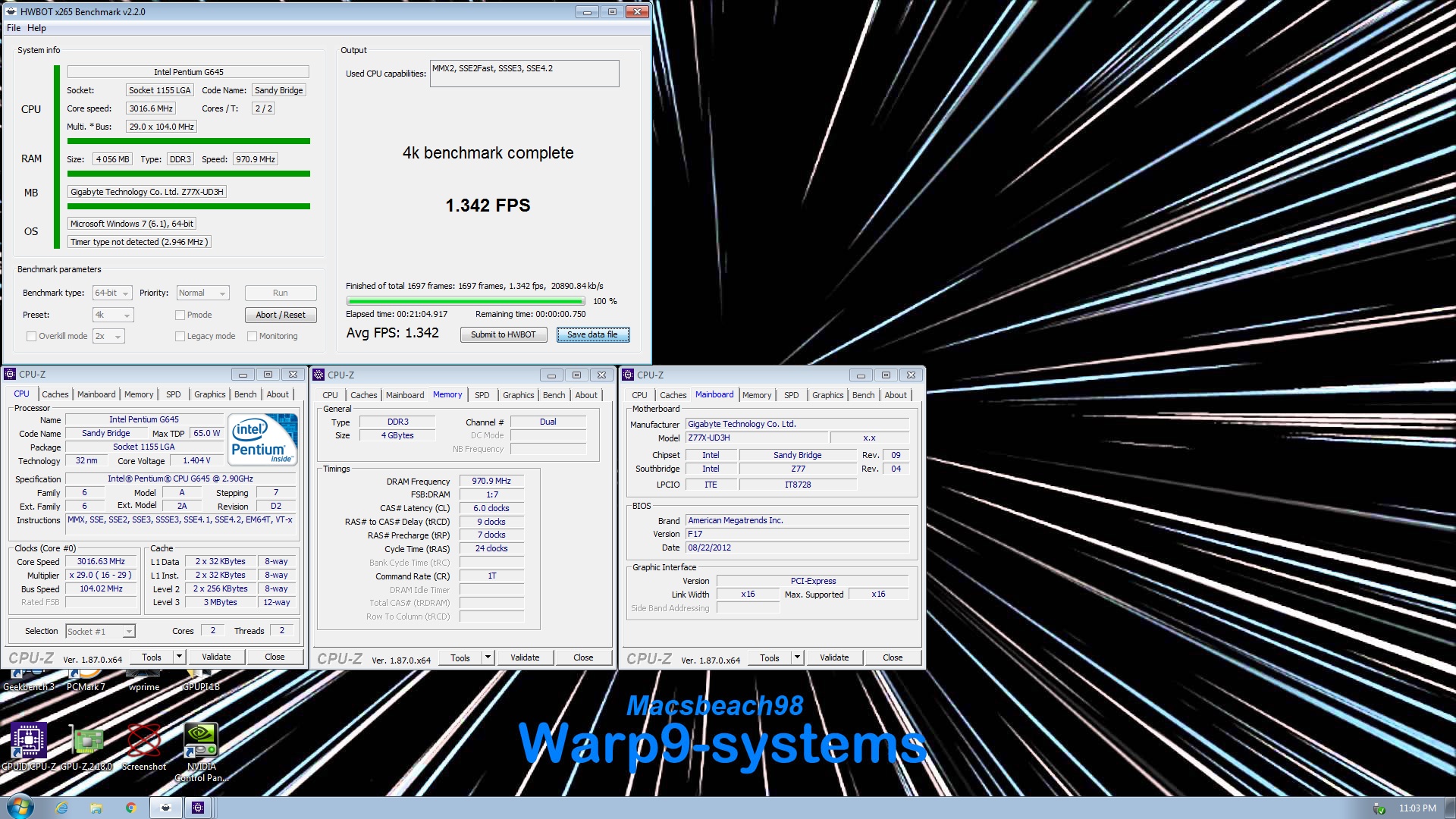Click the taskbar clock showing 11:03 PM
The image size is (1456, 819).
[1417, 808]
